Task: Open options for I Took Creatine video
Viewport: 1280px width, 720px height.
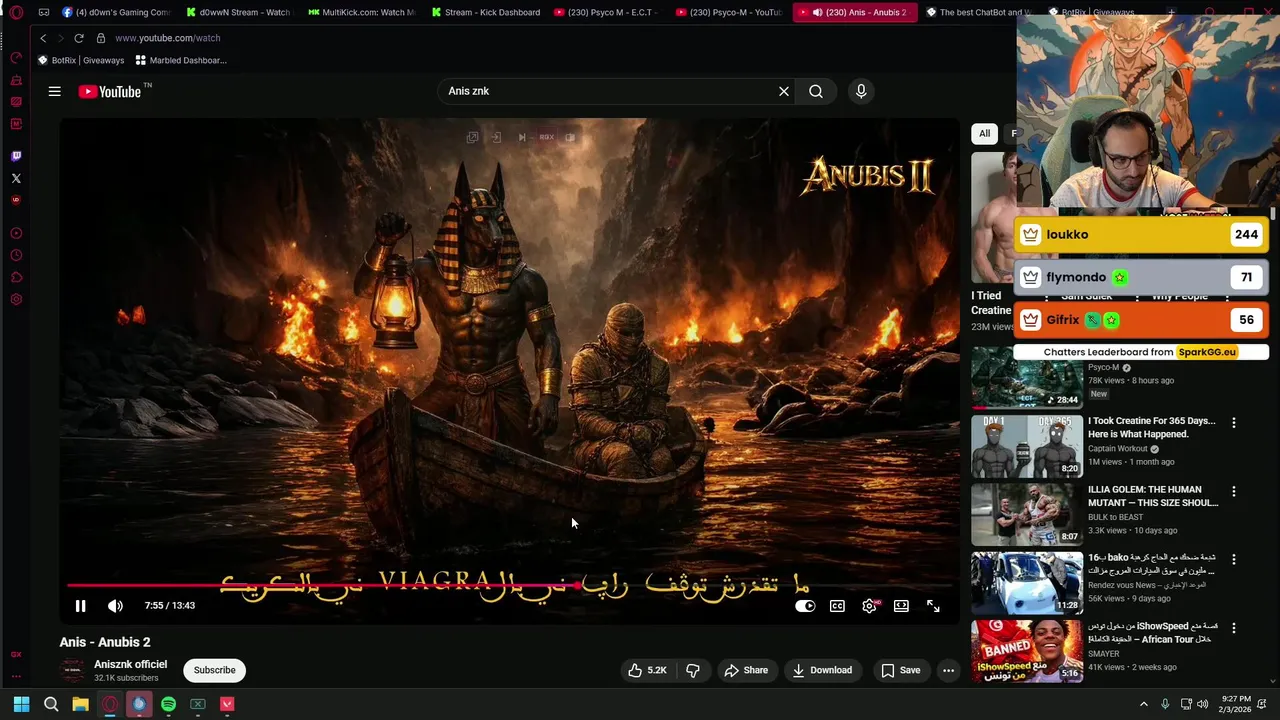Action: 1233,423
